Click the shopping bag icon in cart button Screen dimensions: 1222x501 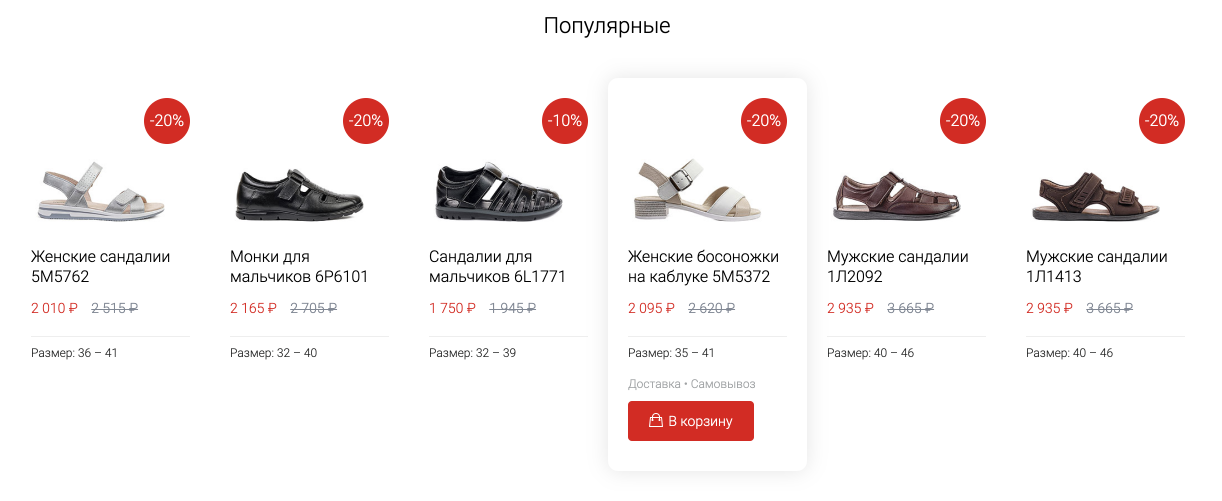(656, 421)
